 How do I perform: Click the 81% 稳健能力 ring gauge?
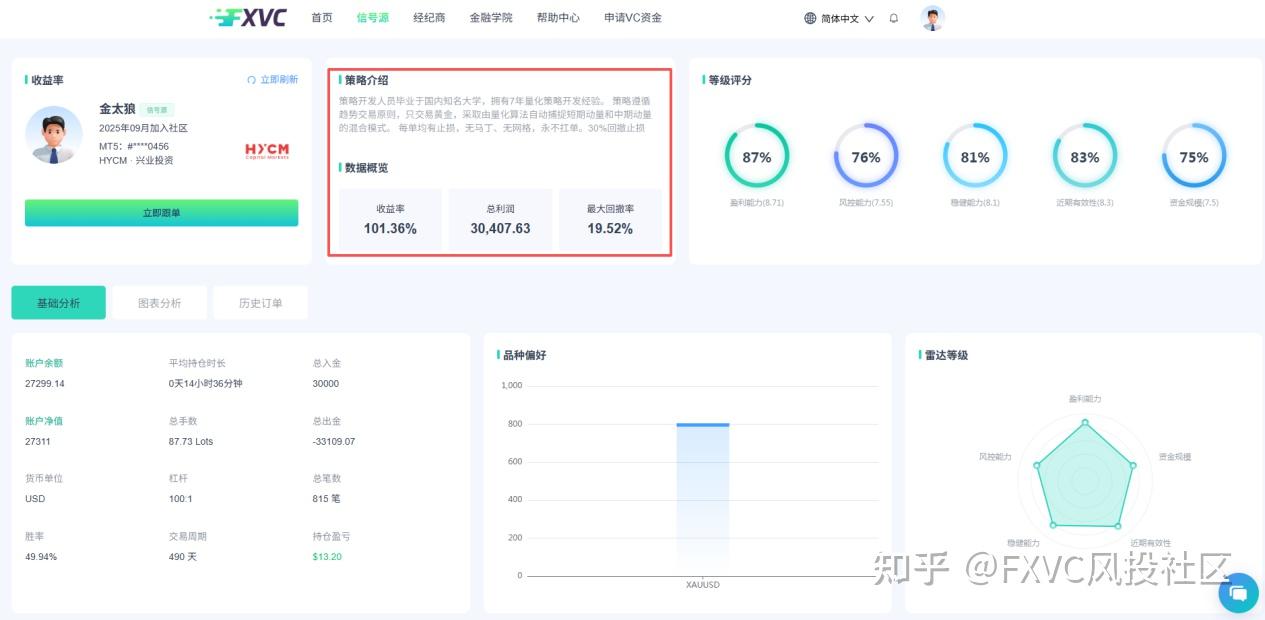pyautogui.click(x=975, y=156)
